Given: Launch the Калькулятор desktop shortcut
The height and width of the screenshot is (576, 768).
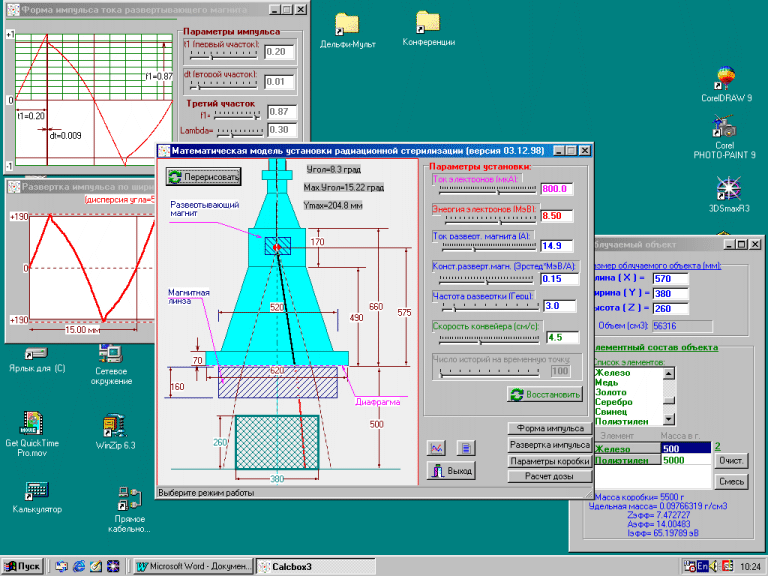Looking at the screenshot, I should (37, 492).
